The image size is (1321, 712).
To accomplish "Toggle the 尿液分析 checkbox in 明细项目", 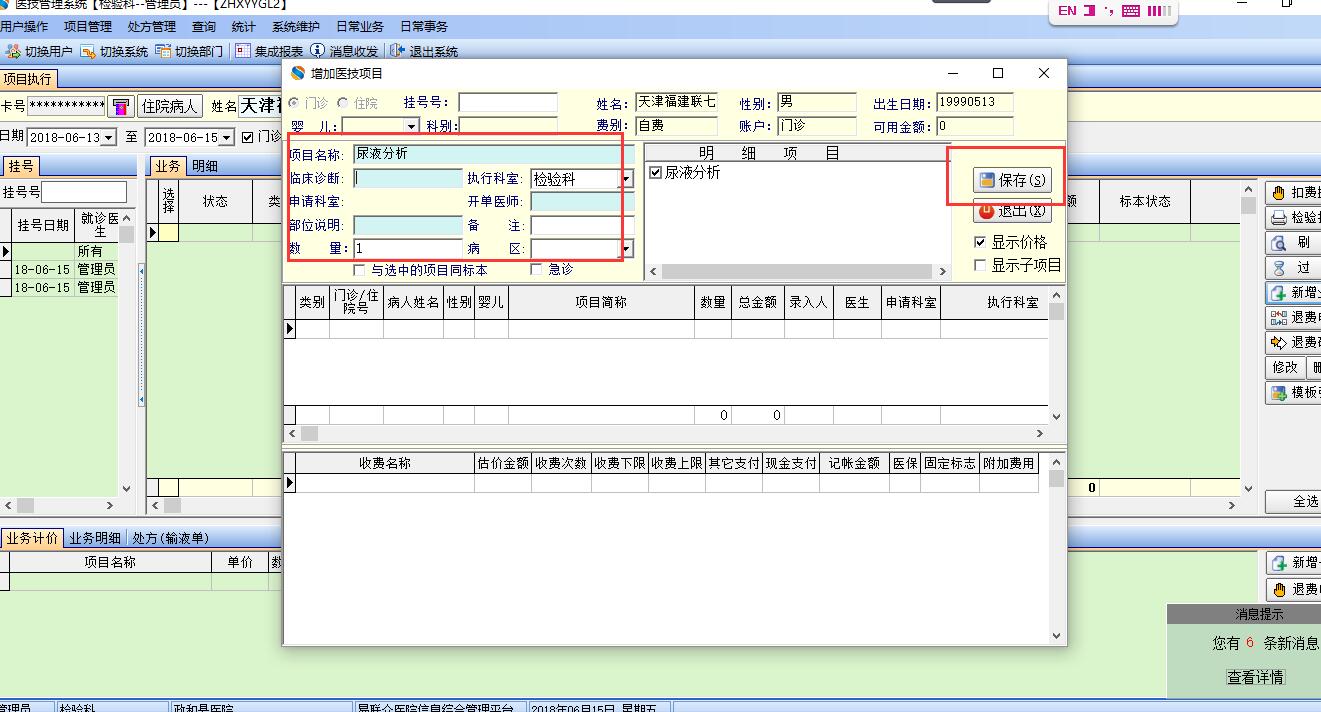I will click(x=656, y=173).
